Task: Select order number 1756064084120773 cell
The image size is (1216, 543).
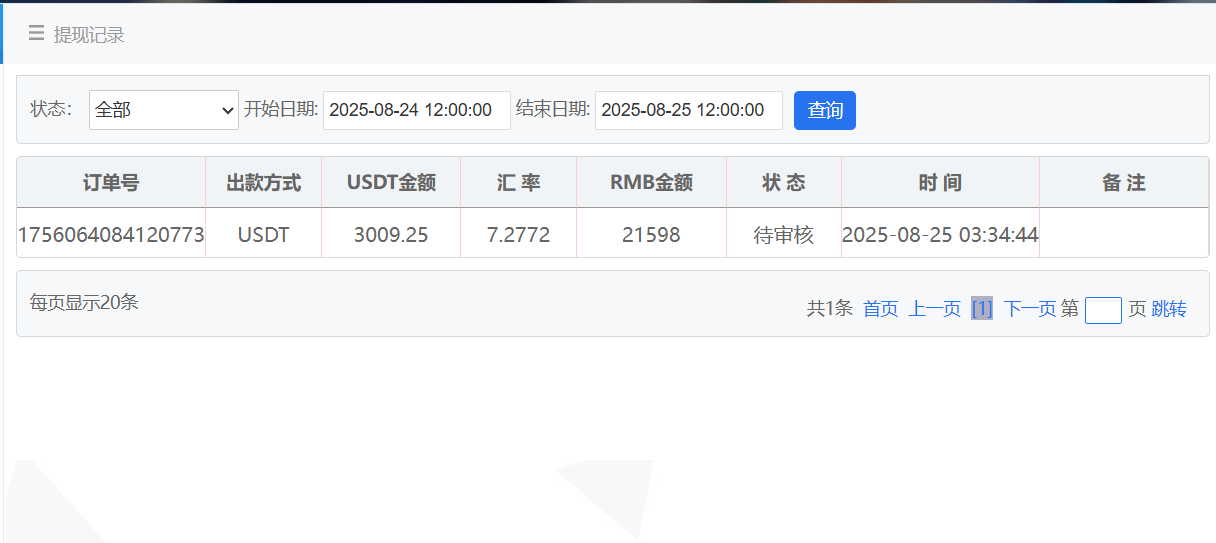Action: pos(111,235)
